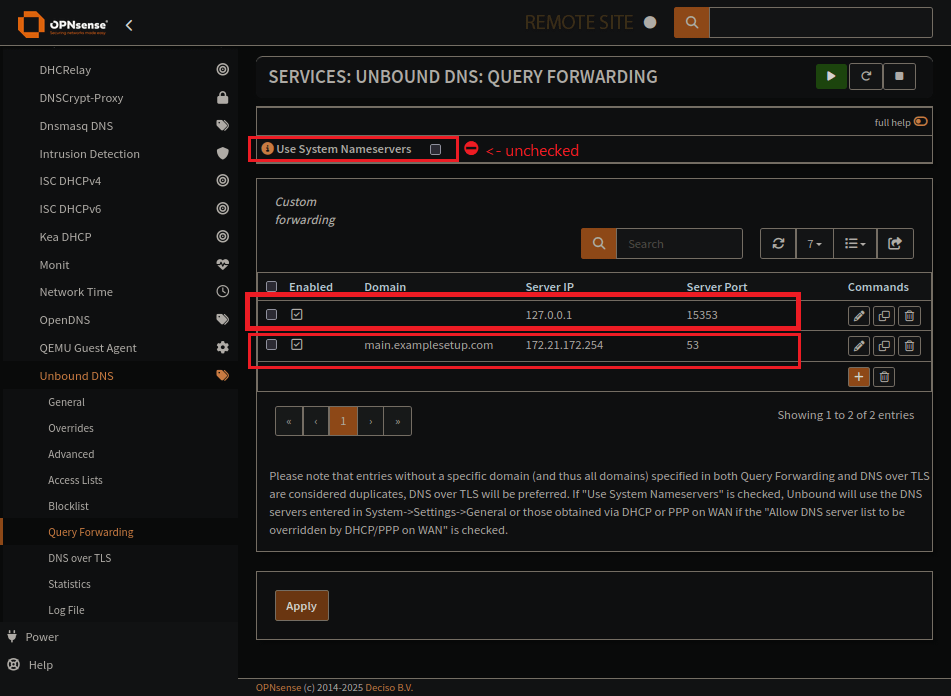This screenshot has width=951, height=696.
Task: Open DNS over TLS page
Action: click(x=79, y=558)
